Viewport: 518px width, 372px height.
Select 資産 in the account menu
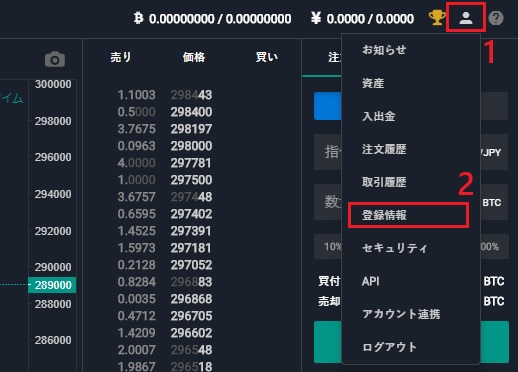pos(373,83)
